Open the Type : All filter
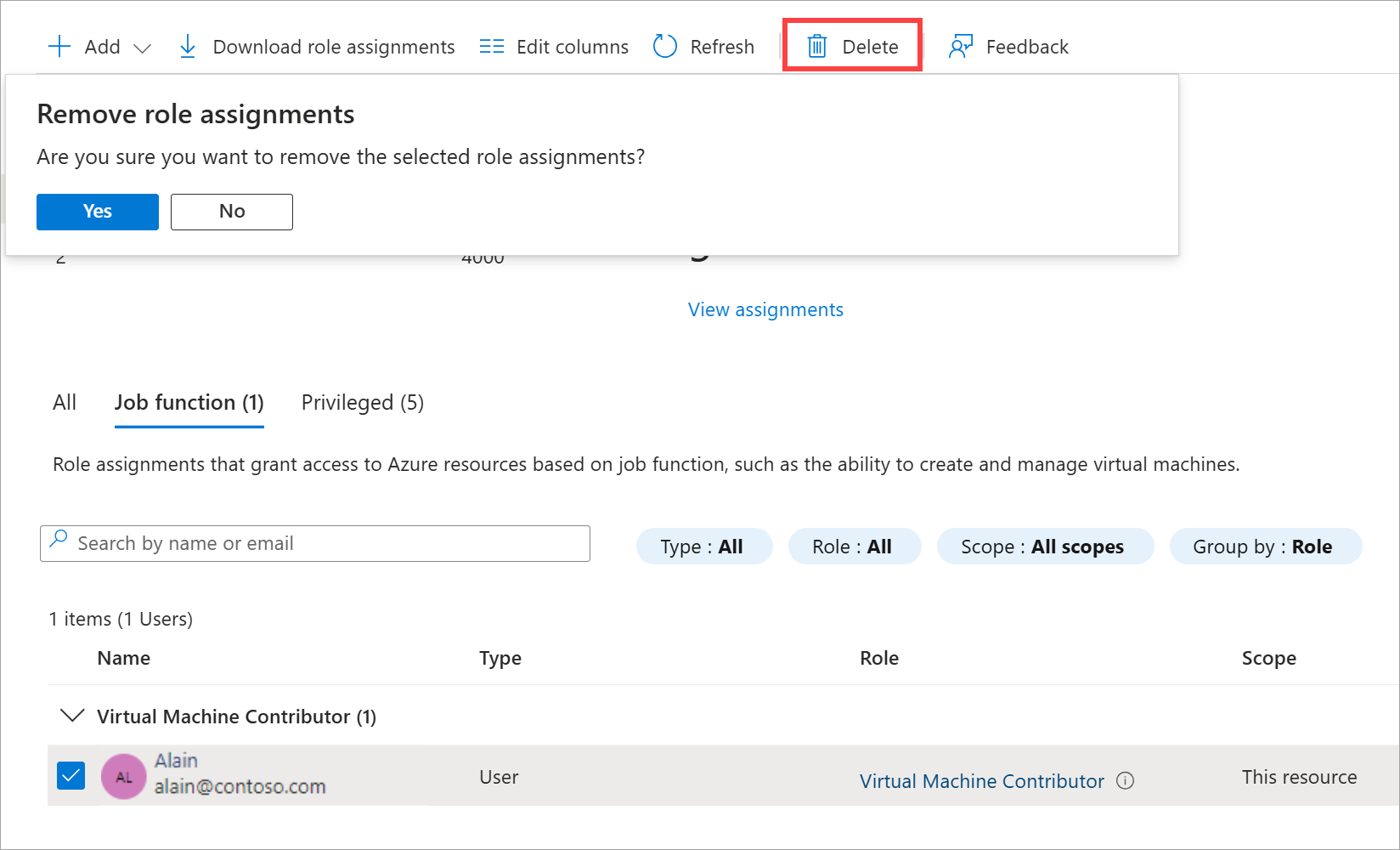Image resolution: width=1400 pixels, height=850 pixels. [704, 547]
